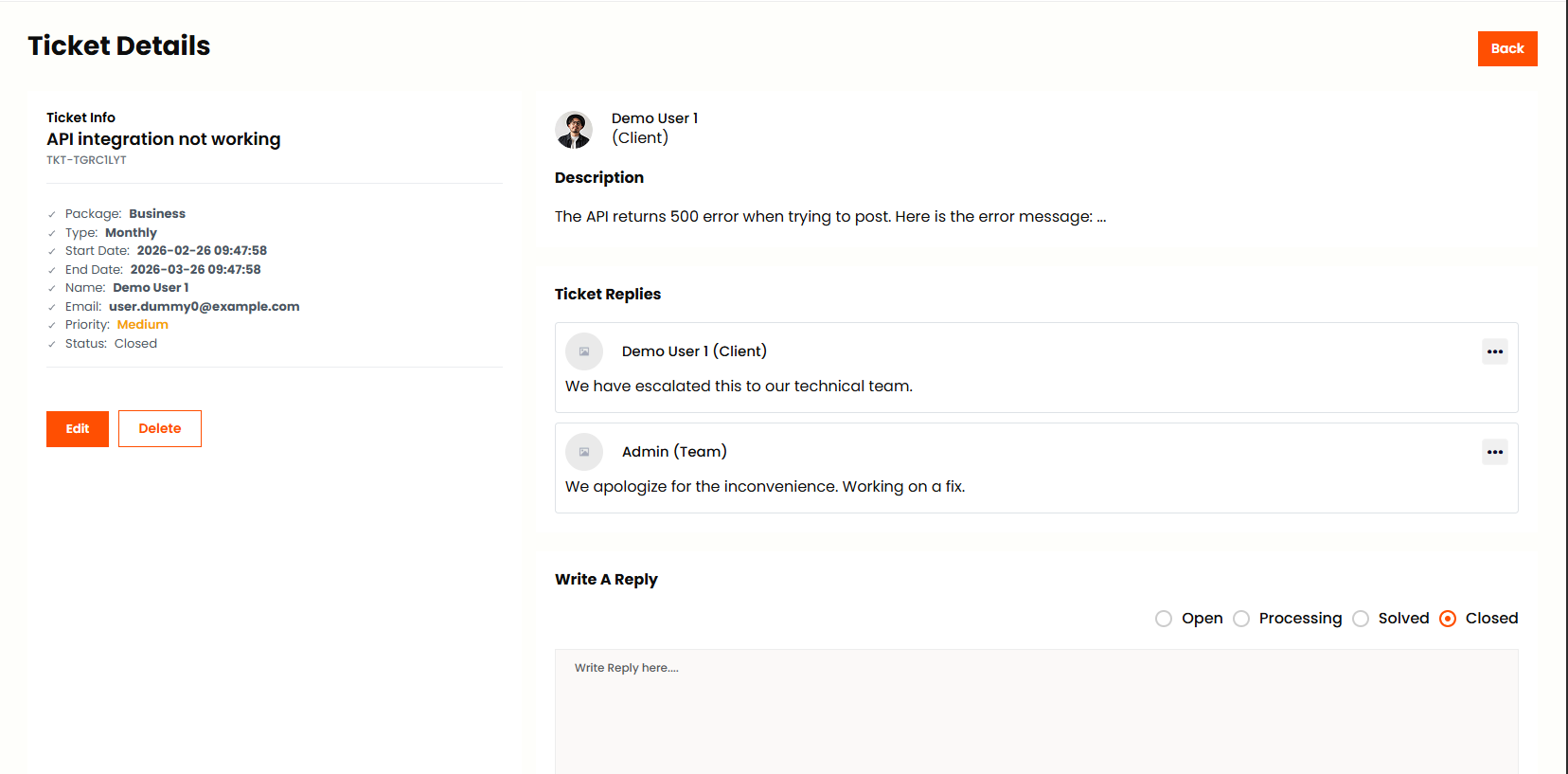Click the checkmark icon beside Email

[52, 307]
